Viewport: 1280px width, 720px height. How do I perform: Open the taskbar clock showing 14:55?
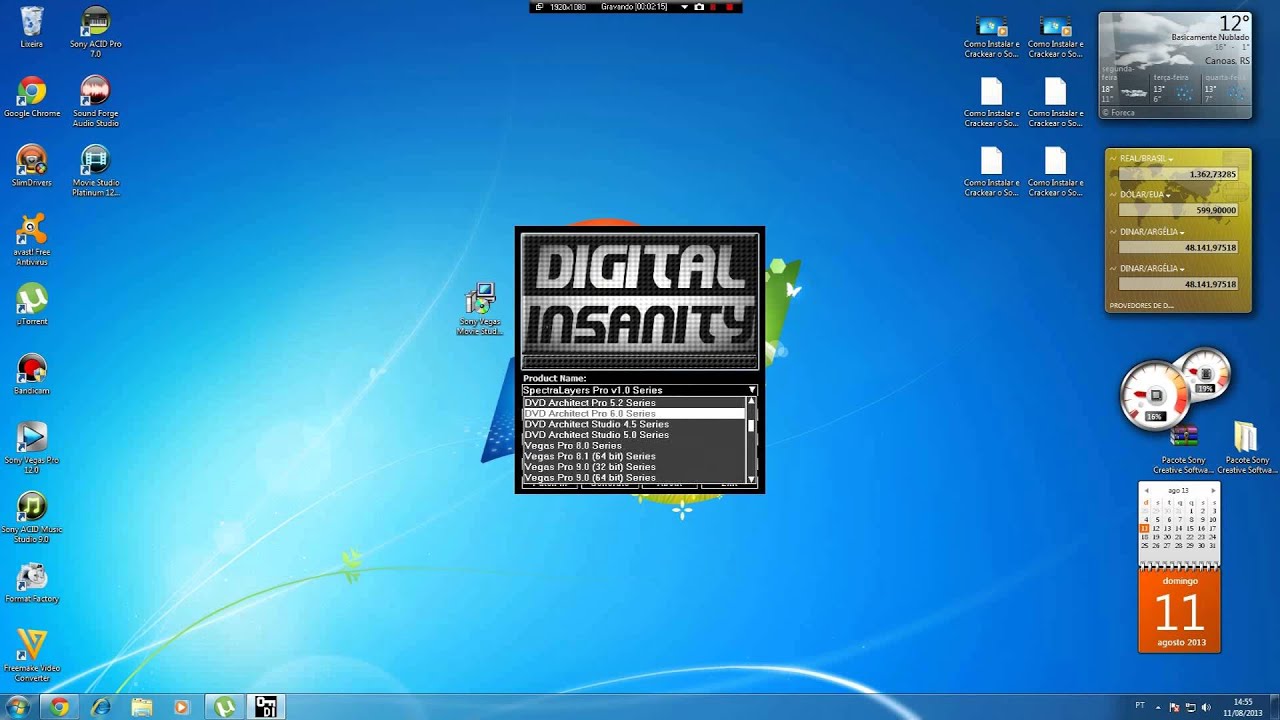(1243, 707)
